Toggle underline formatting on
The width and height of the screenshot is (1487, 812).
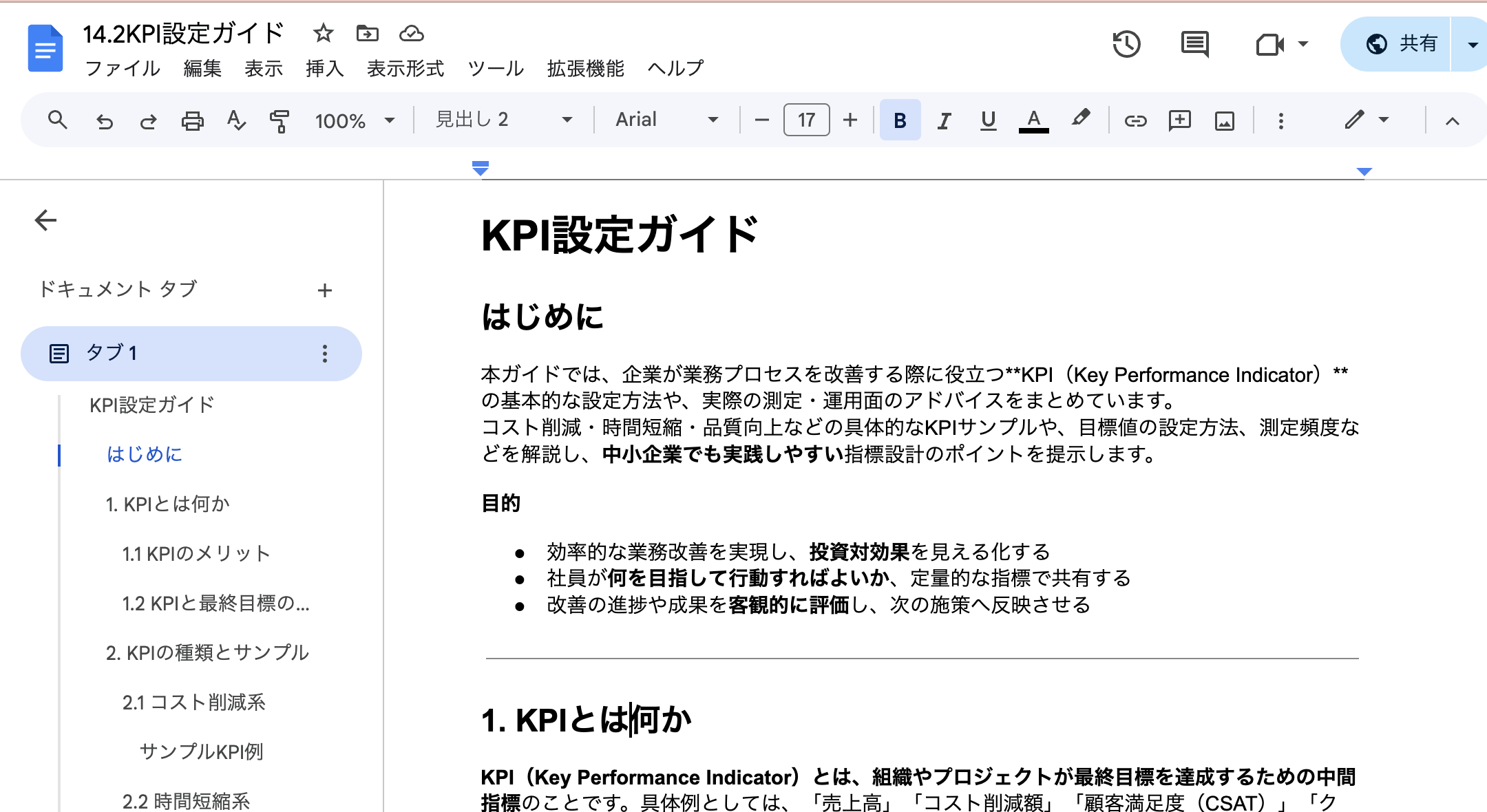point(988,120)
